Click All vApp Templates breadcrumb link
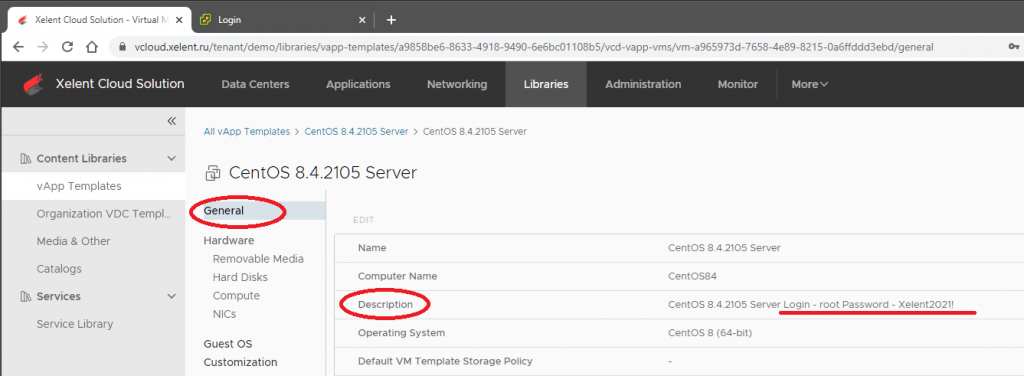The height and width of the screenshot is (376, 1024). 247,131
